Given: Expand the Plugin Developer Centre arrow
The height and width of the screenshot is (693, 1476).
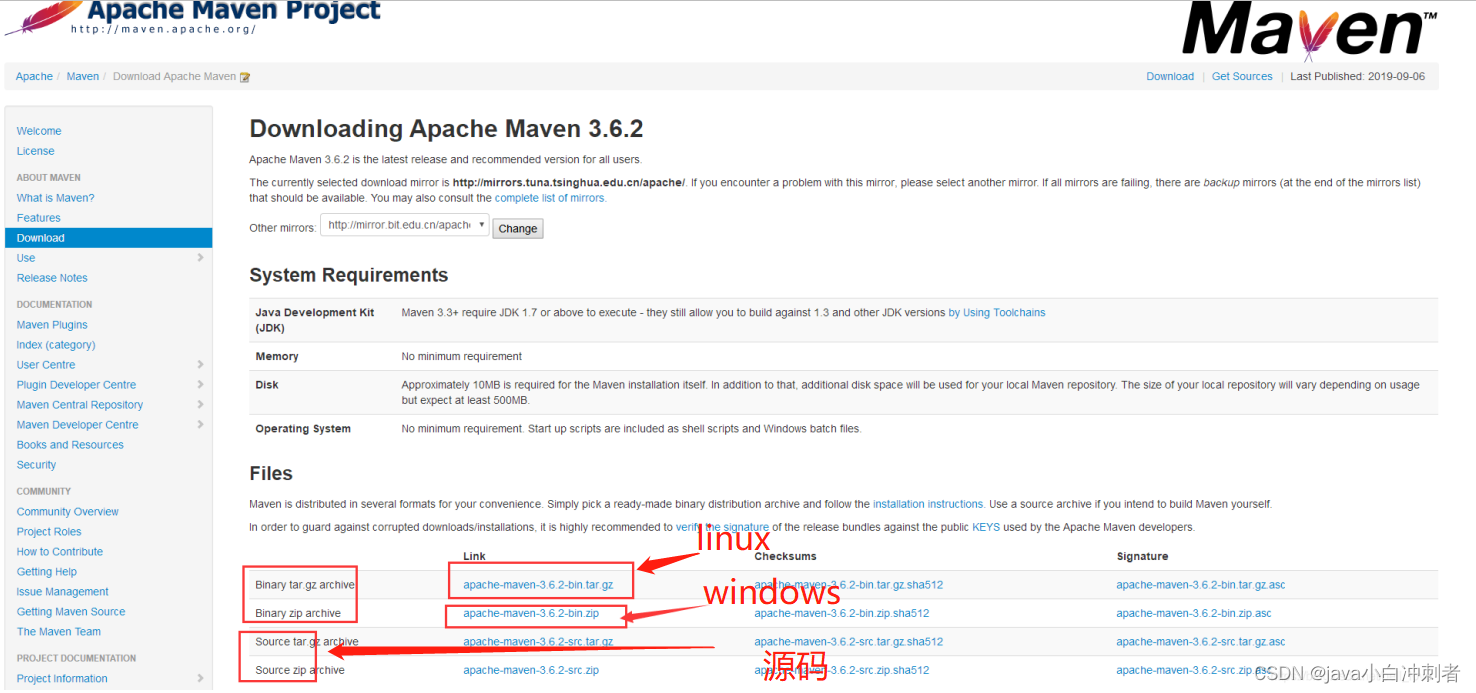Looking at the screenshot, I should click(200, 385).
